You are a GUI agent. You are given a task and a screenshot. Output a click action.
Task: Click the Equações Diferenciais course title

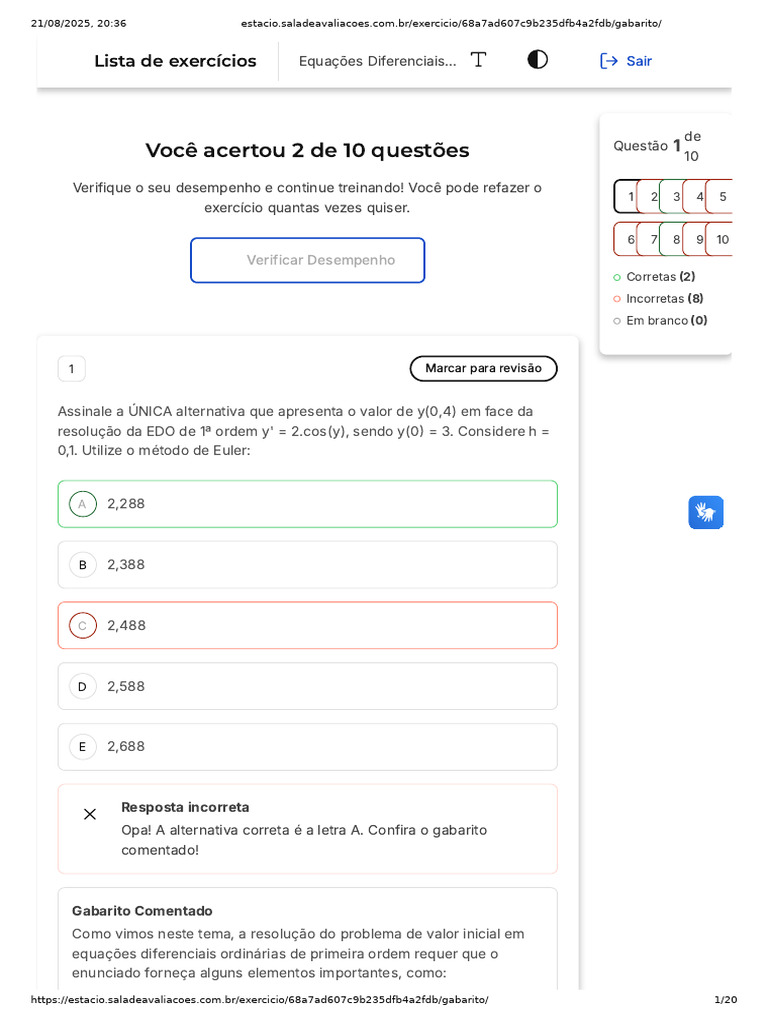tap(377, 61)
